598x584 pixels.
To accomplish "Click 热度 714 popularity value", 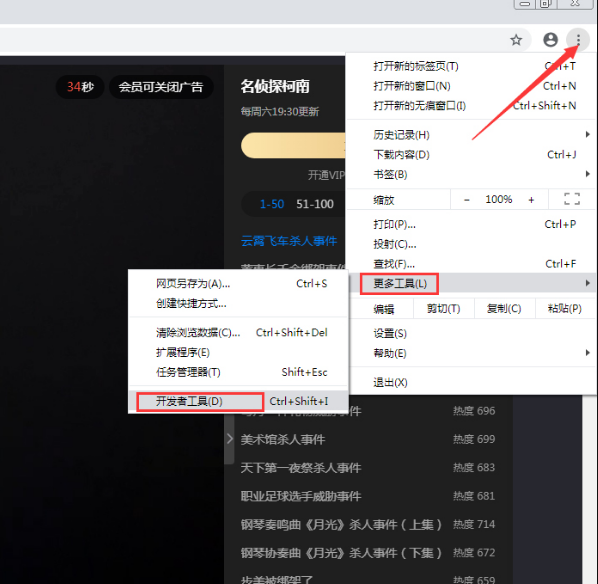I will click(x=474, y=524).
